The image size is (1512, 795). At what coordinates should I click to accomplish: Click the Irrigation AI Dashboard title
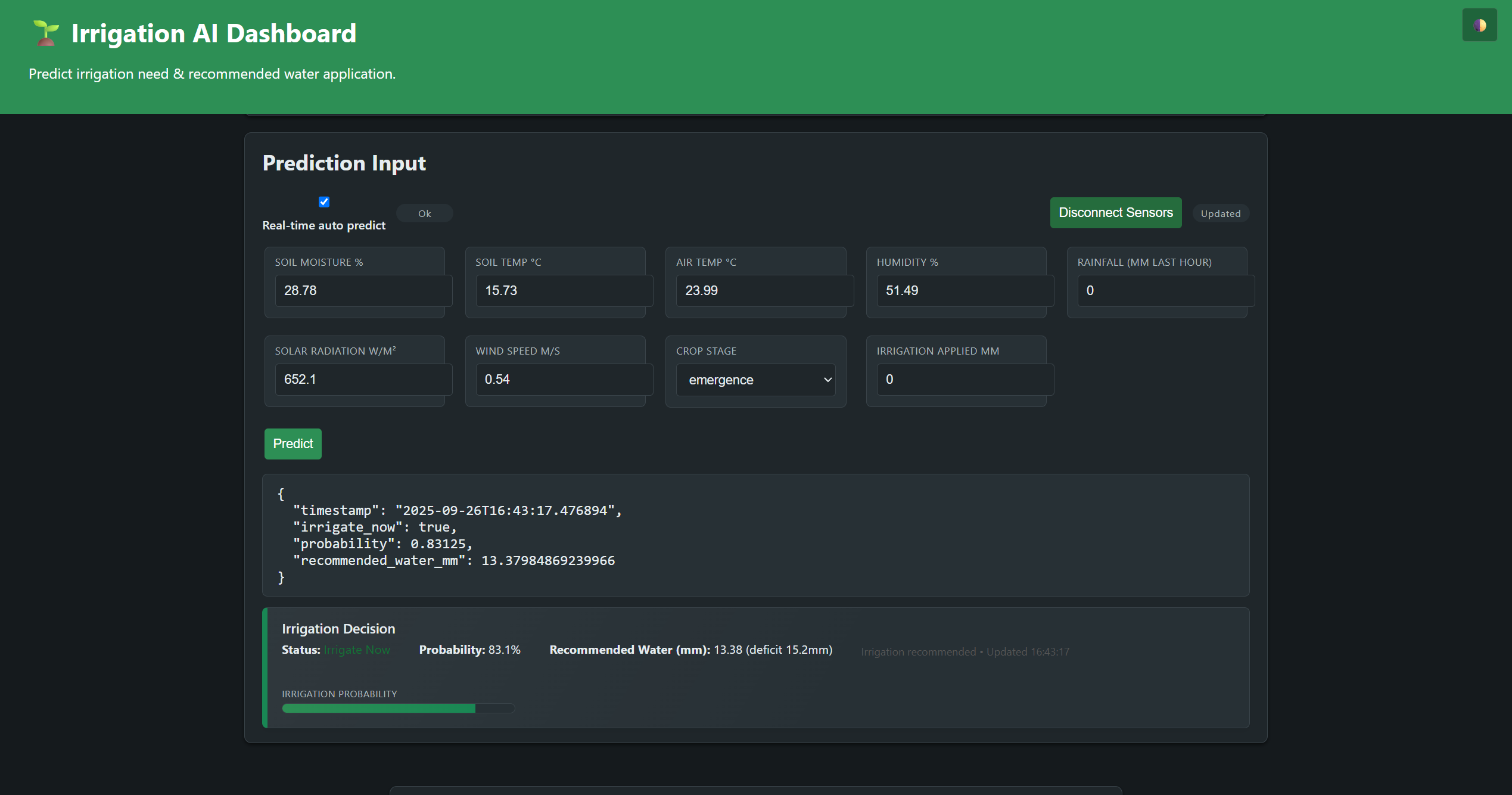214,33
